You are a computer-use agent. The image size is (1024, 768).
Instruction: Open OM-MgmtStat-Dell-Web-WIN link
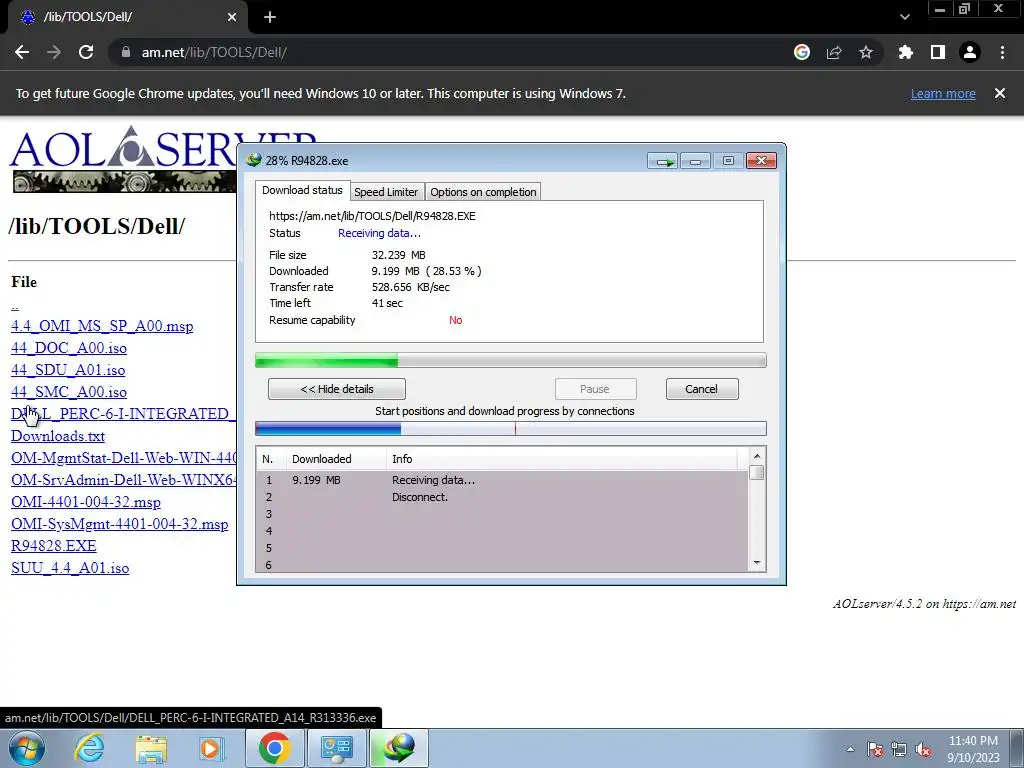[x=123, y=458]
